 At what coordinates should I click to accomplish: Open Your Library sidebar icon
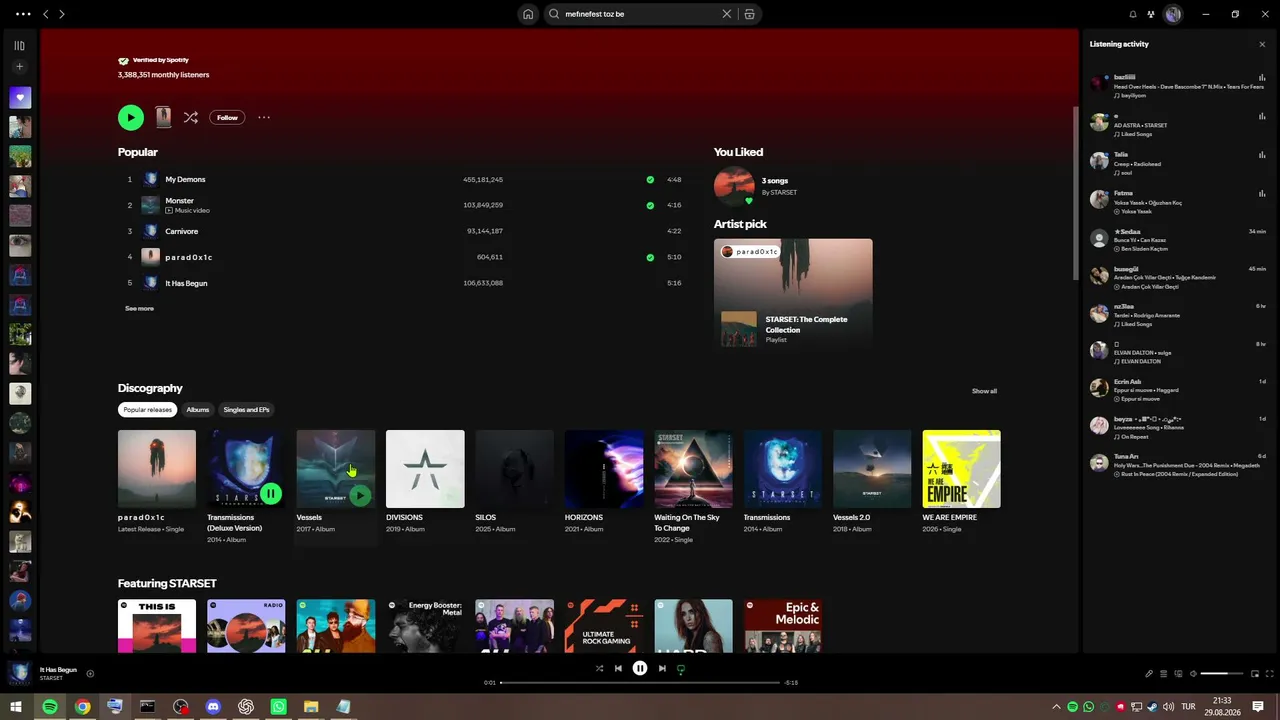click(x=19, y=45)
